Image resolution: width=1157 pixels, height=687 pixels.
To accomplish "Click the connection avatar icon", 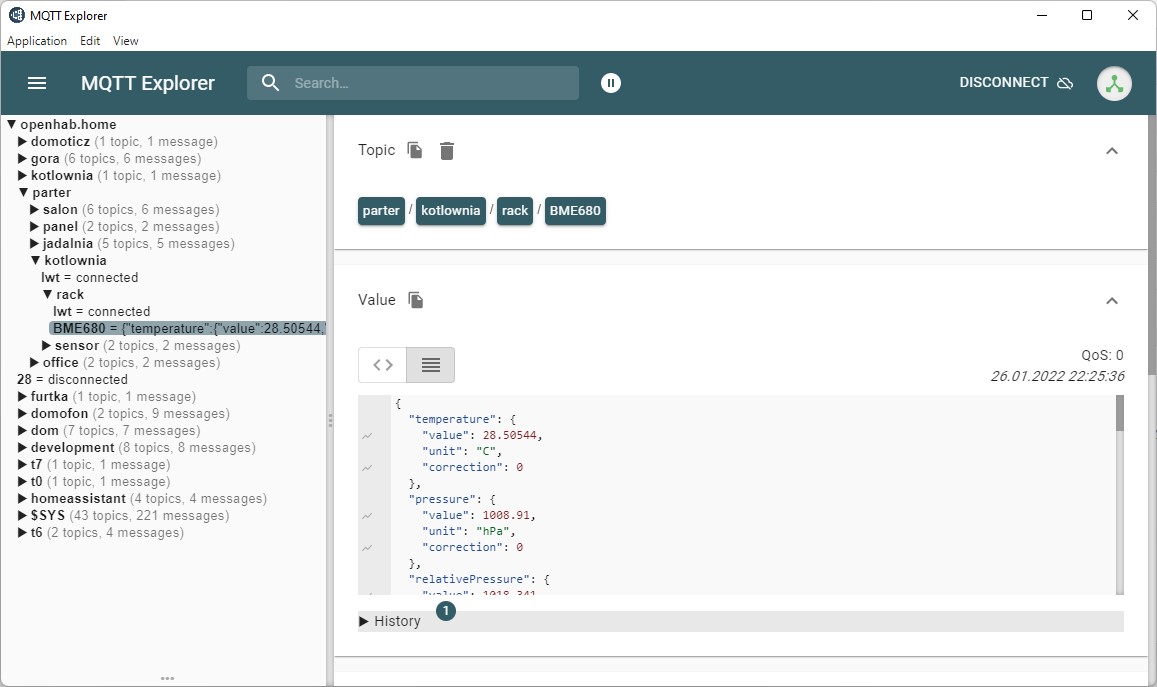I will coord(1114,83).
